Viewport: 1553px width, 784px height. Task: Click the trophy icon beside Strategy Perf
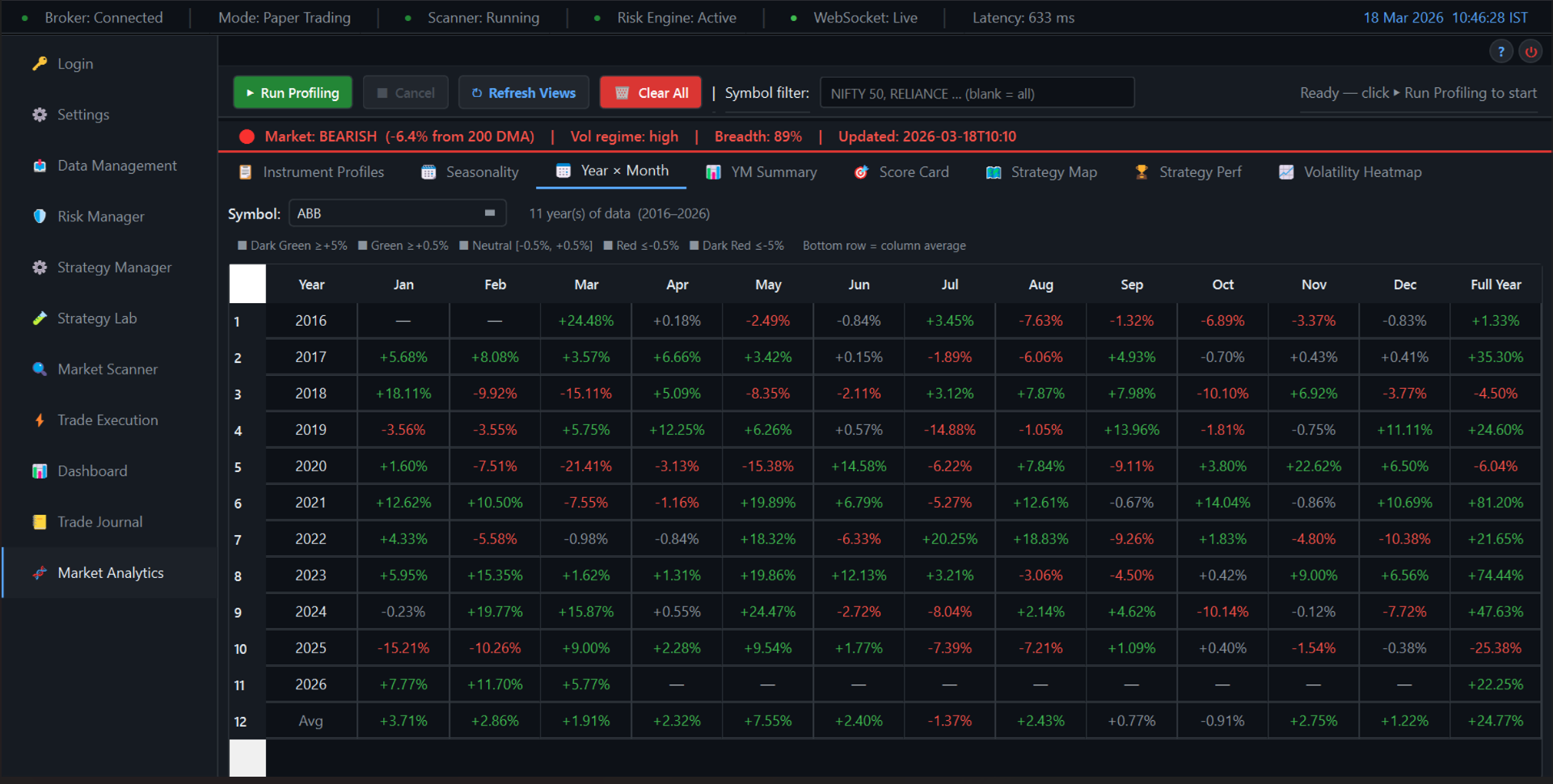[1141, 171]
